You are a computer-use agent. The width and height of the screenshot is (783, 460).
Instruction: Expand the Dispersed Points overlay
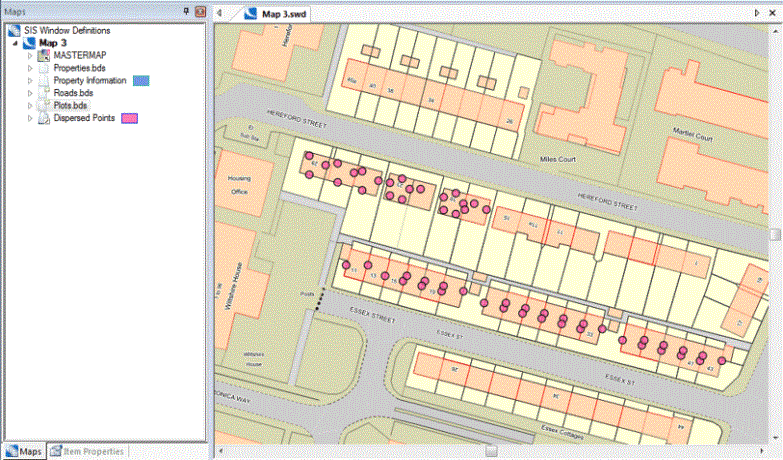point(30,118)
